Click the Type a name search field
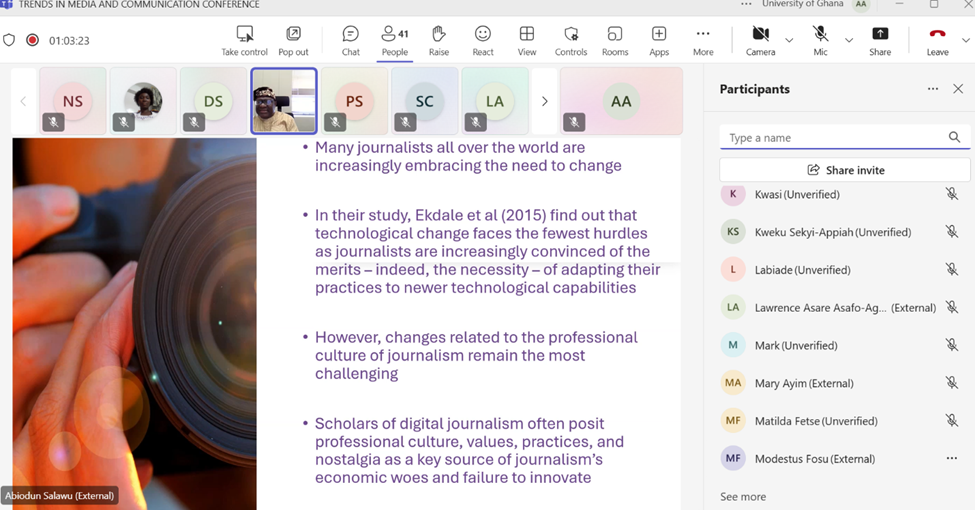The image size is (975, 510). 835,138
